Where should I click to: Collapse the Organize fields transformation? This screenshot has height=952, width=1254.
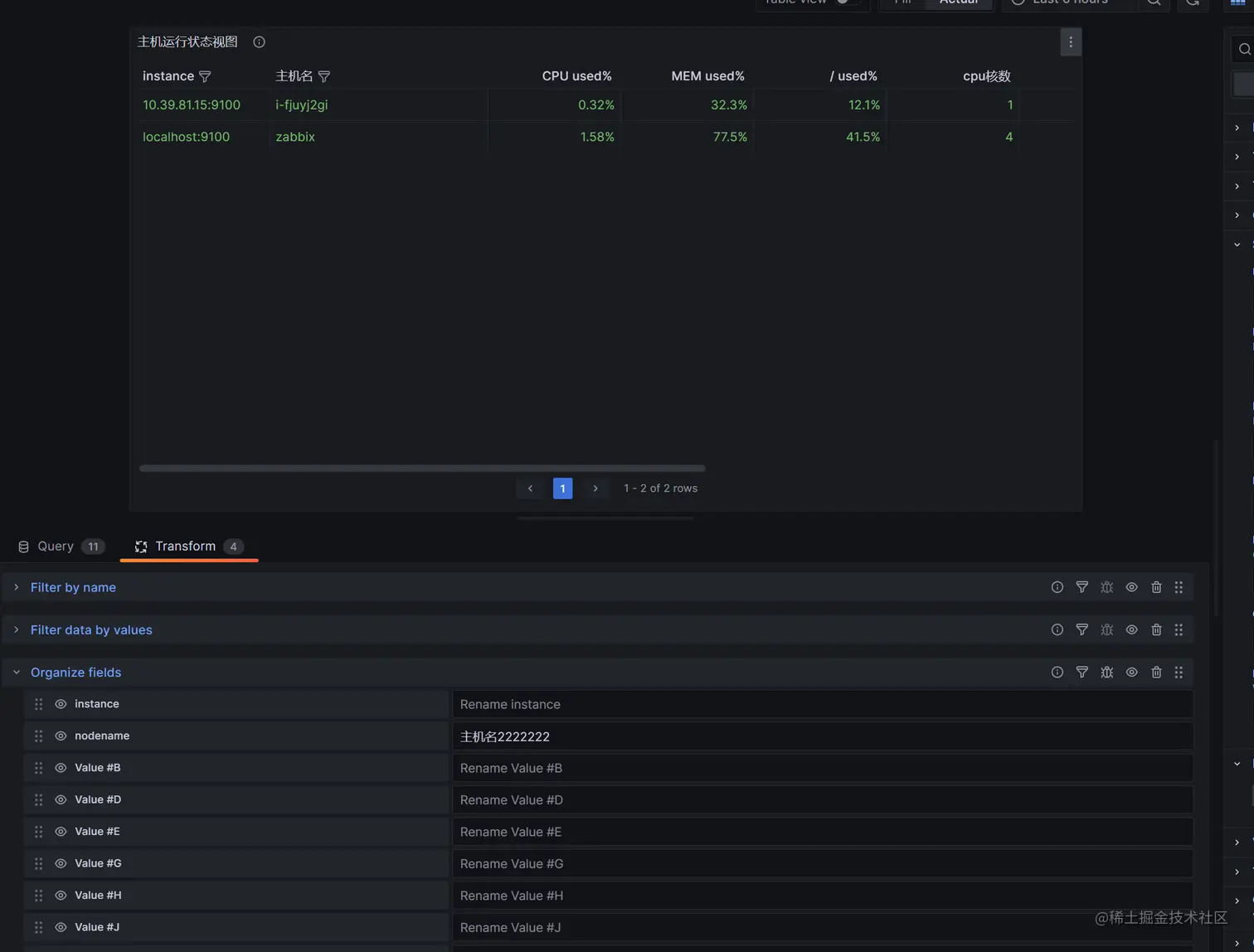click(16, 672)
